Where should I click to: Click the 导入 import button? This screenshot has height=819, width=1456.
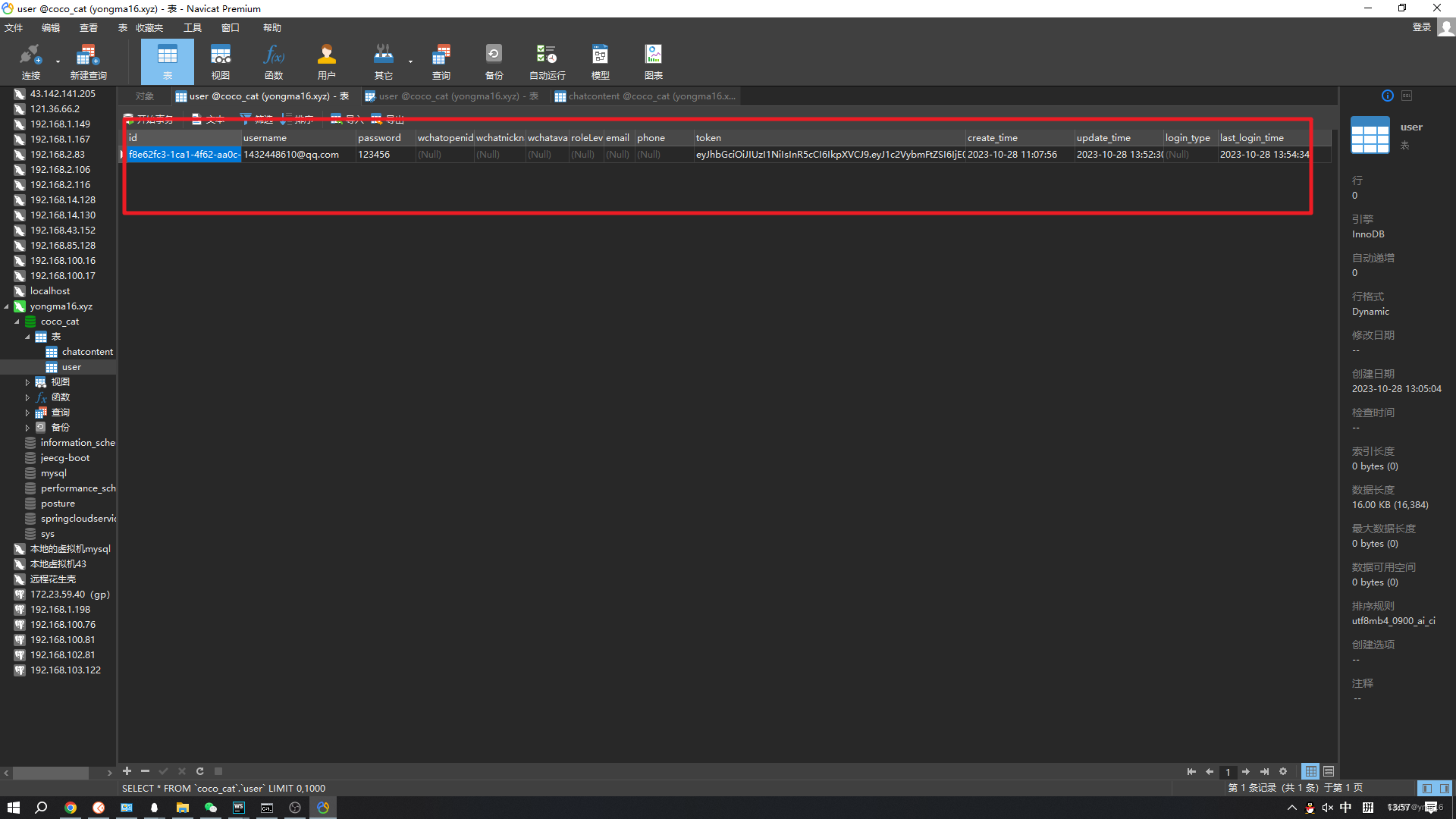347,119
